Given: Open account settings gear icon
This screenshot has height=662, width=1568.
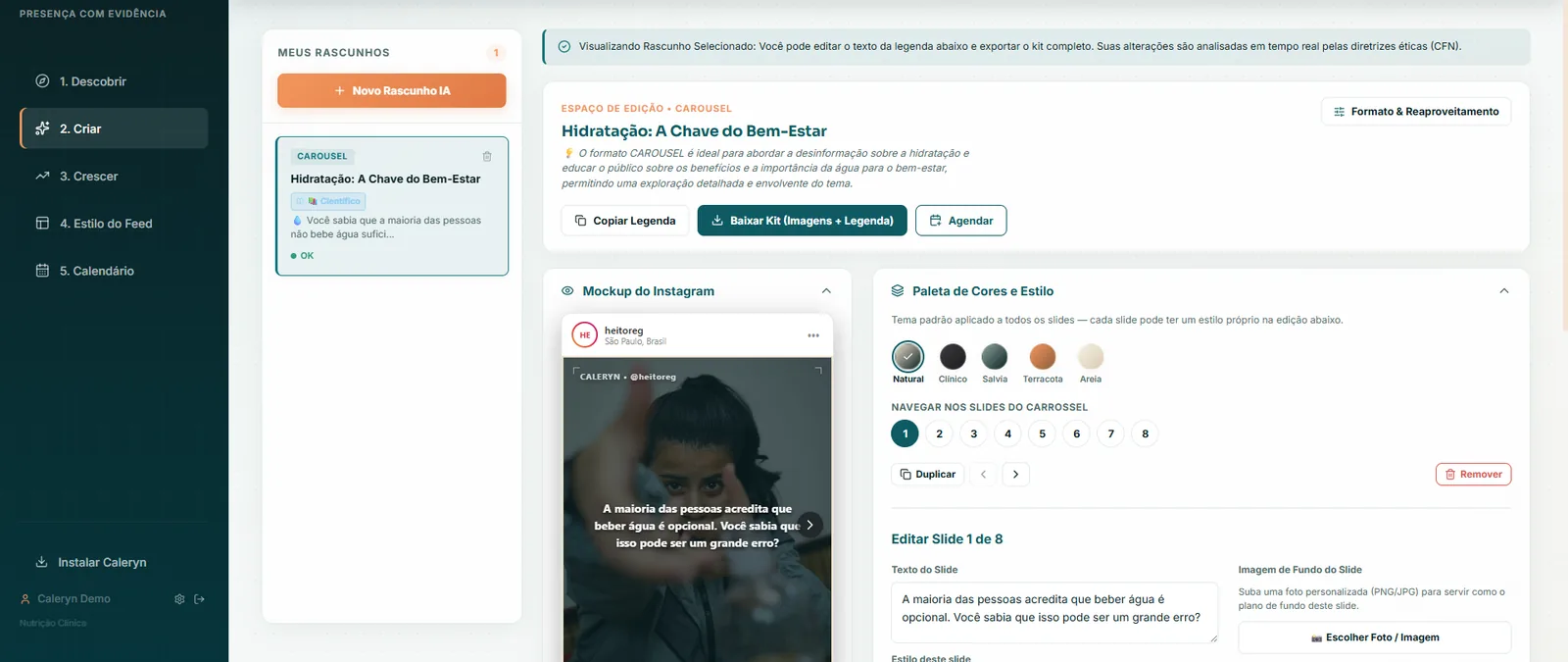Looking at the screenshot, I should point(179,599).
